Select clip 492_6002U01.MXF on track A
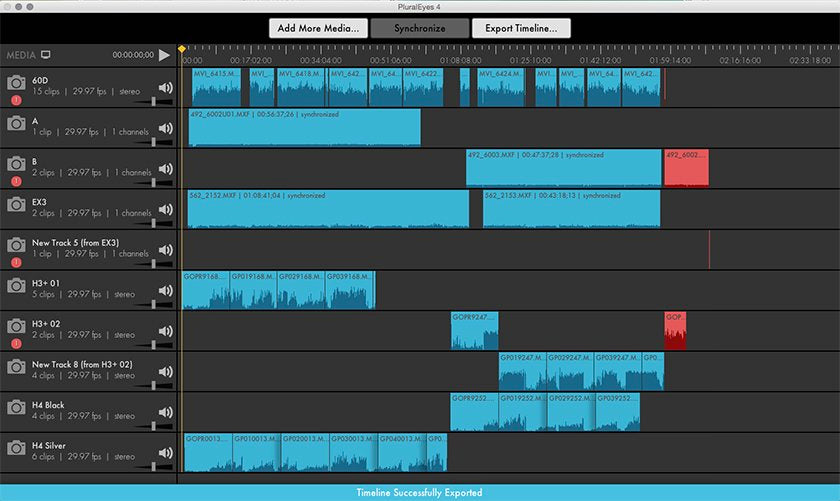This screenshot has height=501, width=840. click(304, 128)
